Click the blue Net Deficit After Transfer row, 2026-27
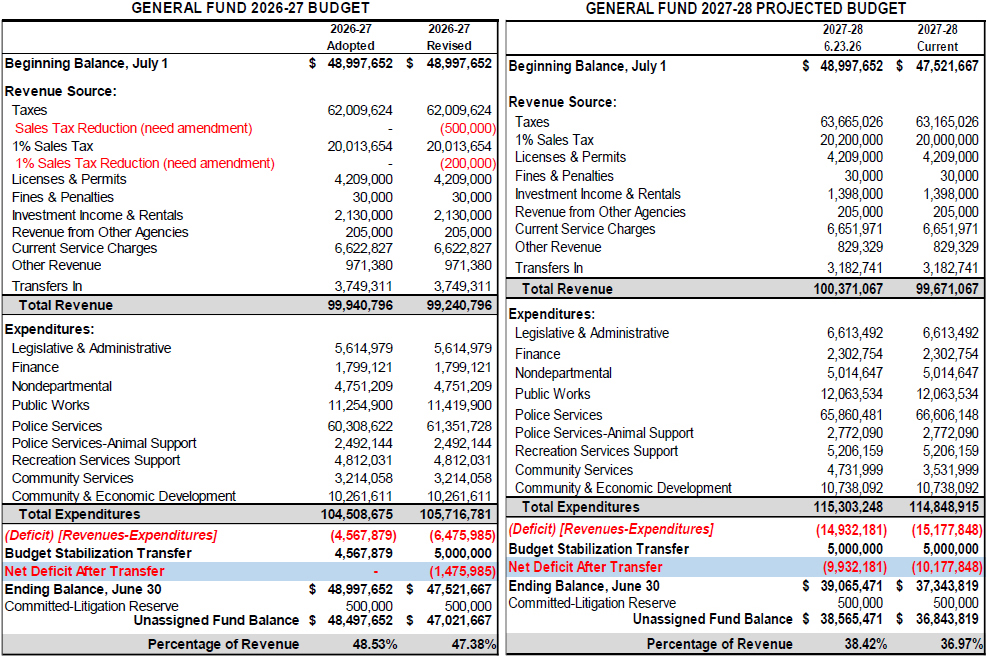Viewport: 987px width, 657px height. (250, 571)
